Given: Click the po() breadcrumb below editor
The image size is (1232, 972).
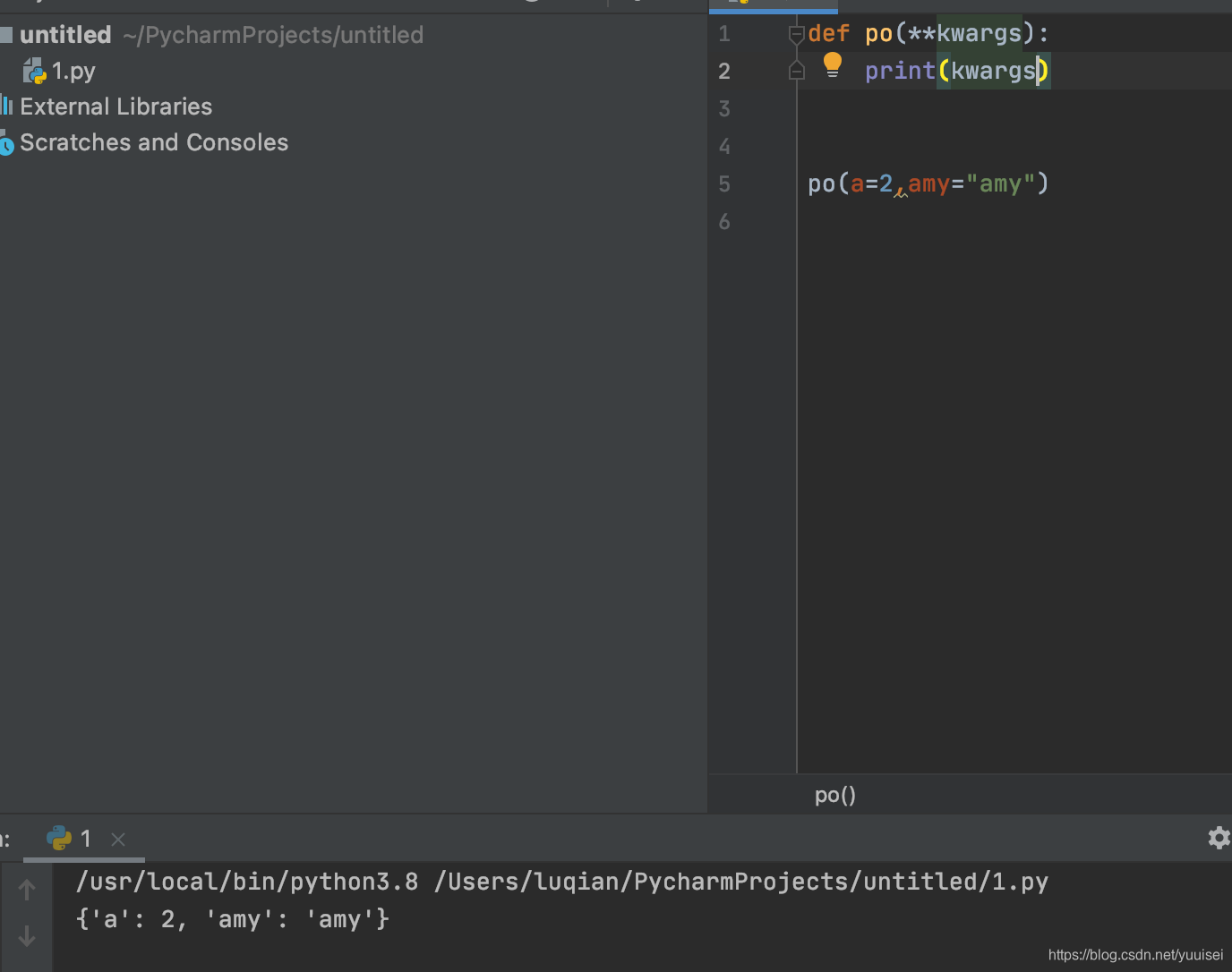Looking at the screenshot, I should (x=835, y=795).
